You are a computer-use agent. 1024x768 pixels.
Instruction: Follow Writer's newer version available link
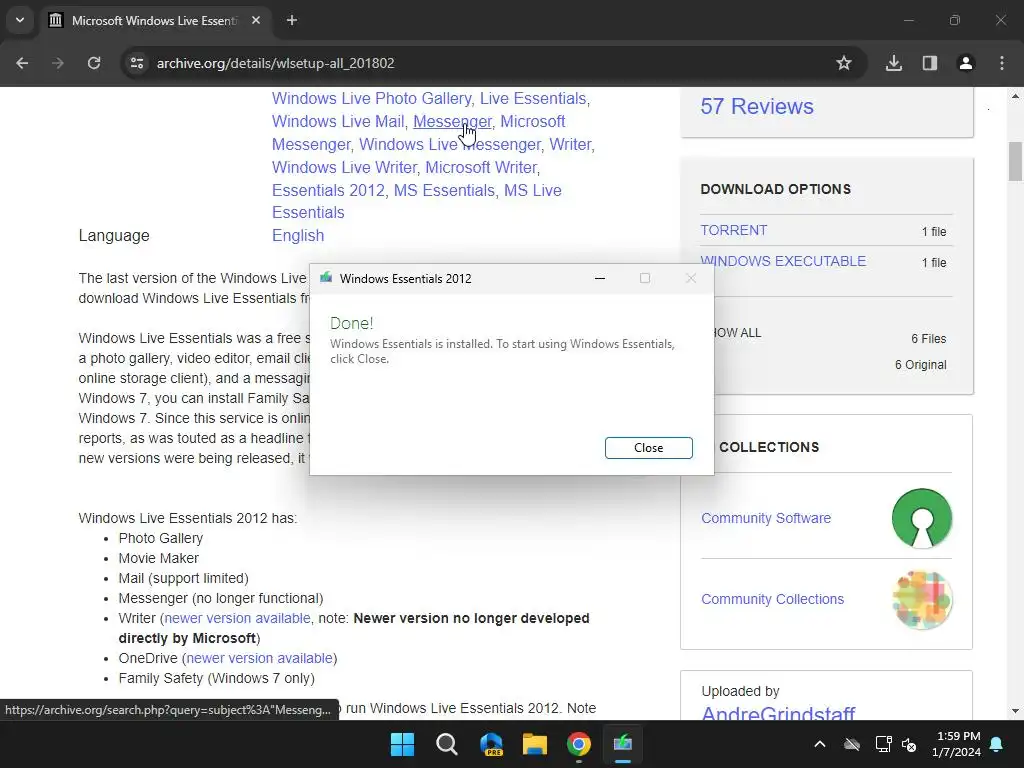point(237,618)
